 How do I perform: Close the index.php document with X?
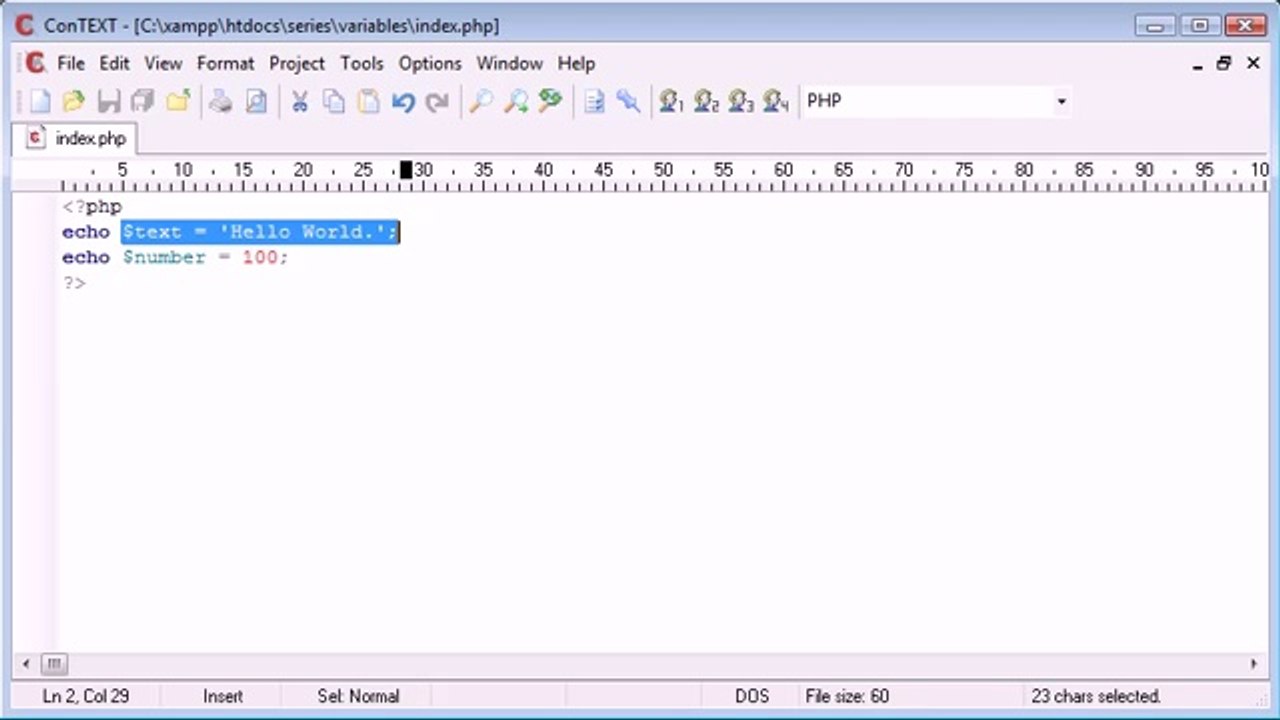tap(1253, 64)
